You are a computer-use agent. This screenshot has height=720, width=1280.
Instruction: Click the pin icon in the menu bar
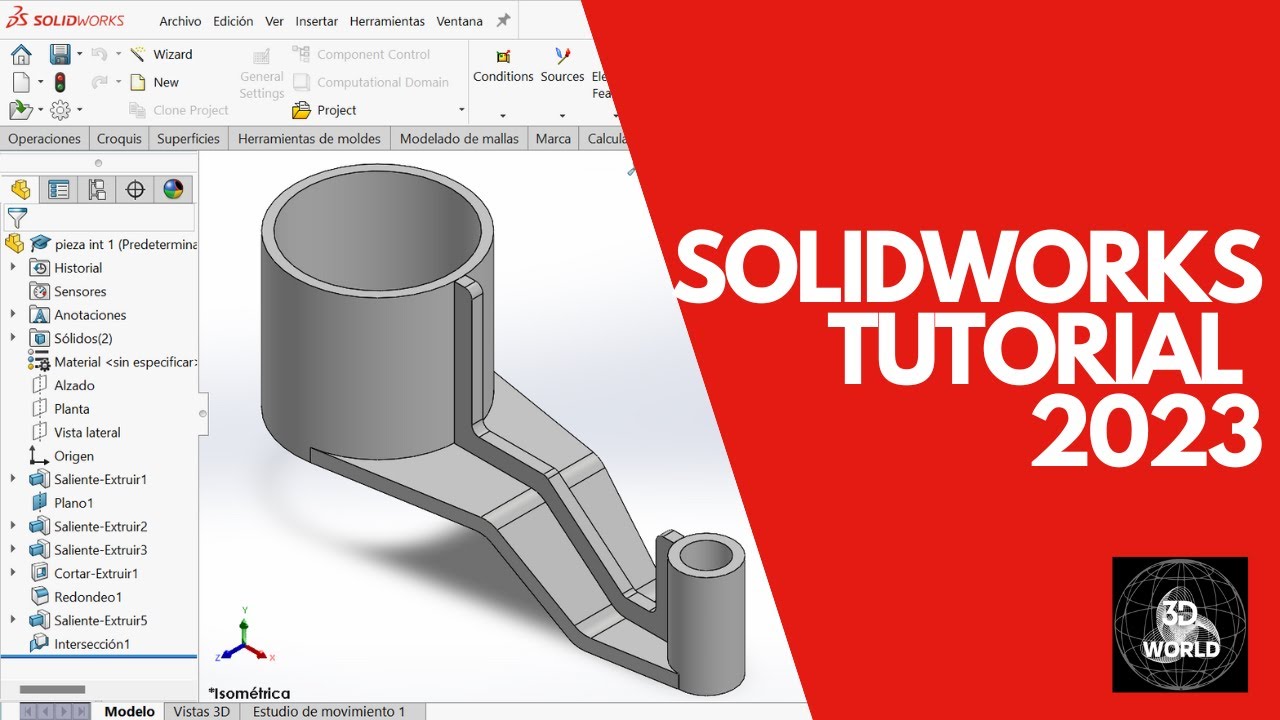pyautogui.click(x=503, y=20)
